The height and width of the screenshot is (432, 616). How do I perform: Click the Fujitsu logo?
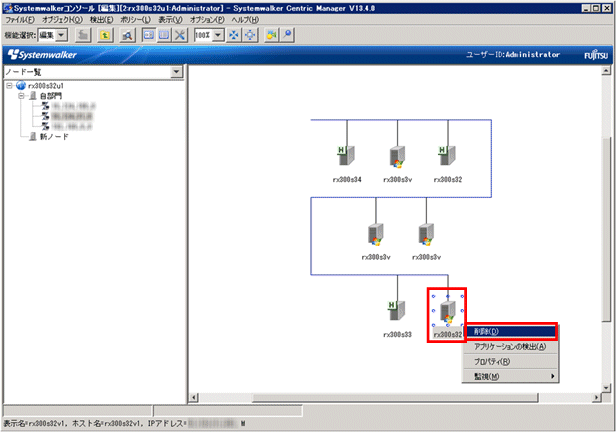click(596, 55)
